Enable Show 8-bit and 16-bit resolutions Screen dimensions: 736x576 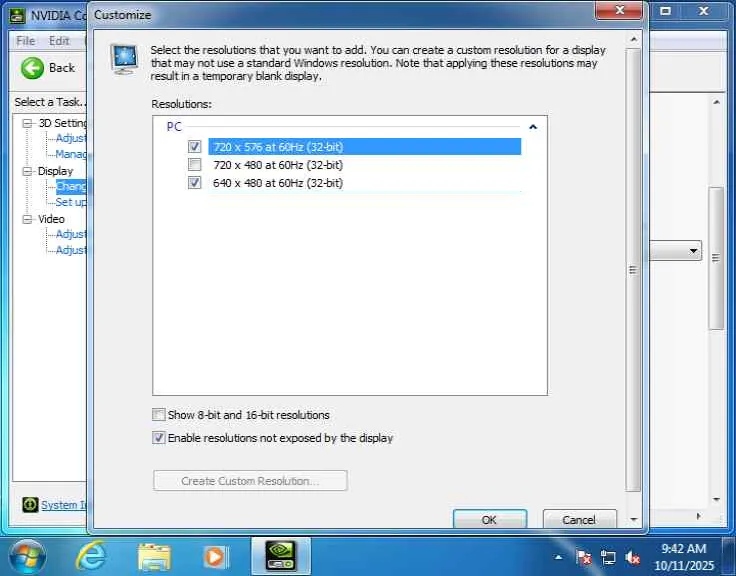[x=159, y=415]
